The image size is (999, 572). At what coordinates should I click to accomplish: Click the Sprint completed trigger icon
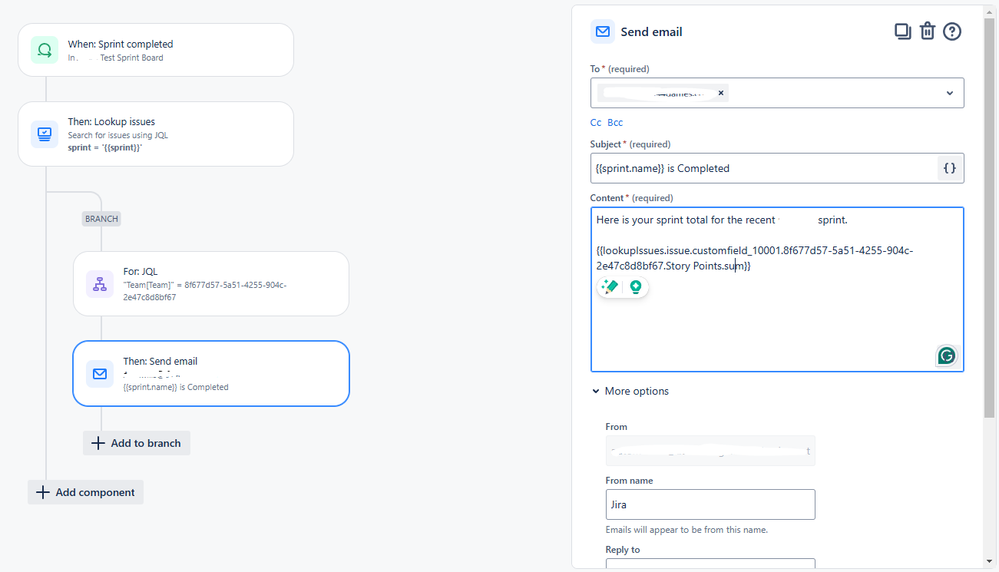45,50
